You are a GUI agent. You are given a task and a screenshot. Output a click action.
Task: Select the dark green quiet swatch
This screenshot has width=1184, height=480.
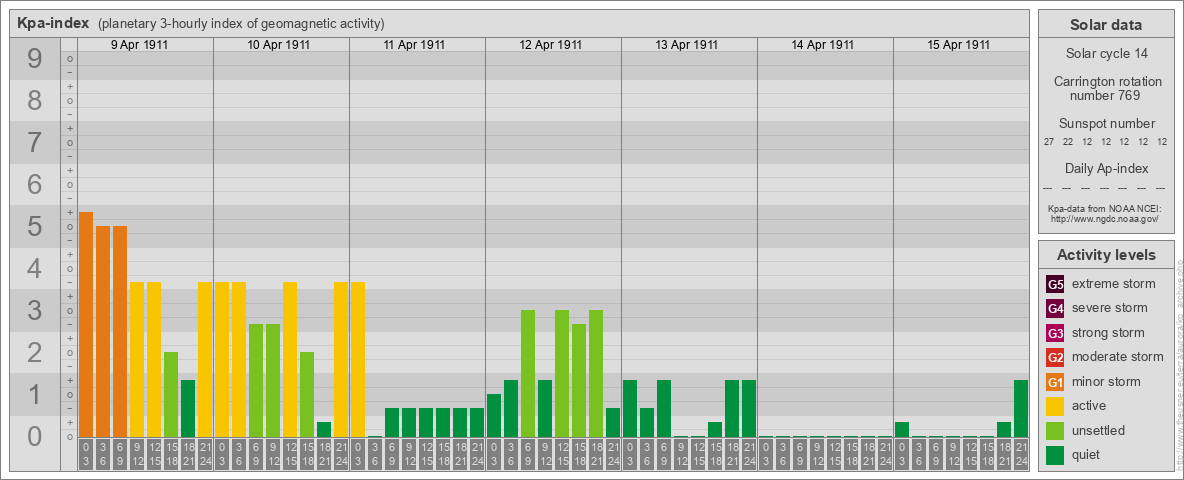point(1055,455)
